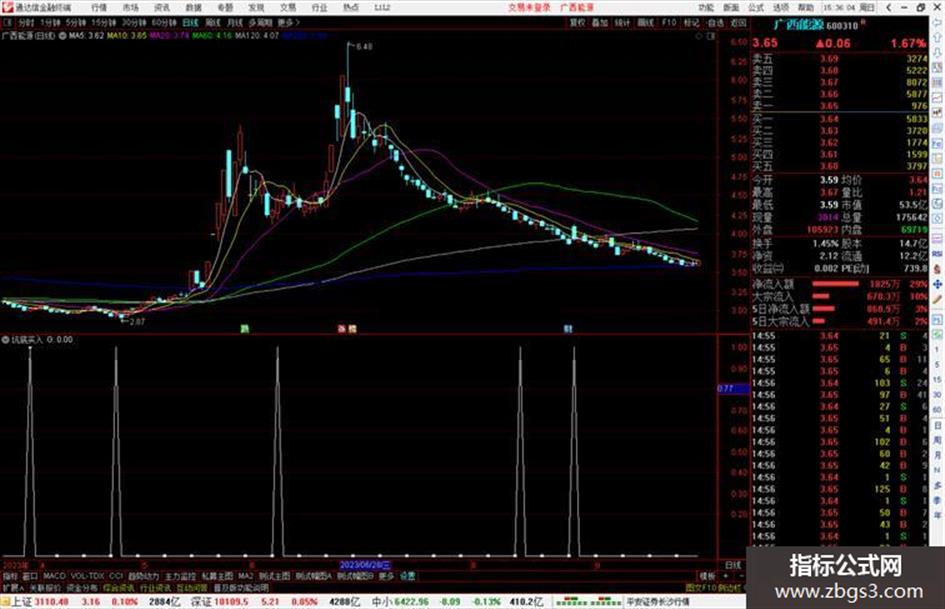This screenshot has width=945, height=609.
Task: Click the 交易未登录 login link
Action: click(529, 7)
